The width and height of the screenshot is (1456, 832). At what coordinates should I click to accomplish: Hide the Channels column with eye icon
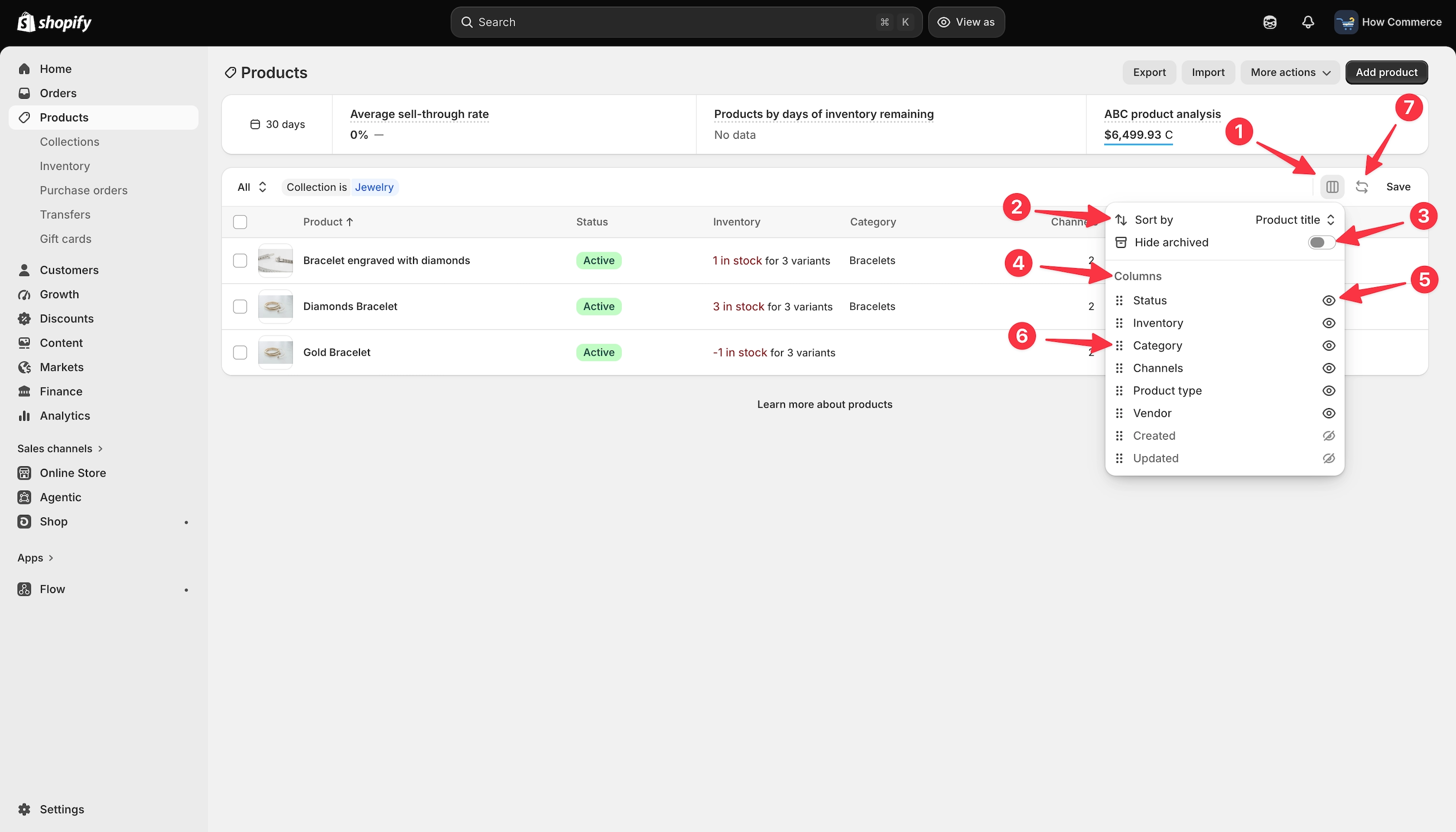pyautogui.click(x=1329, y=368)
